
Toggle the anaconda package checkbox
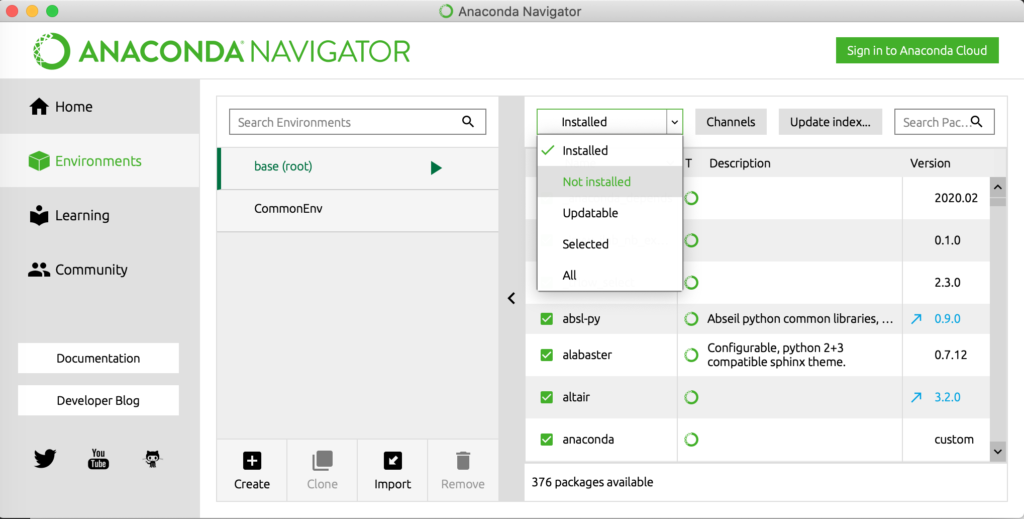coord(547,439)
